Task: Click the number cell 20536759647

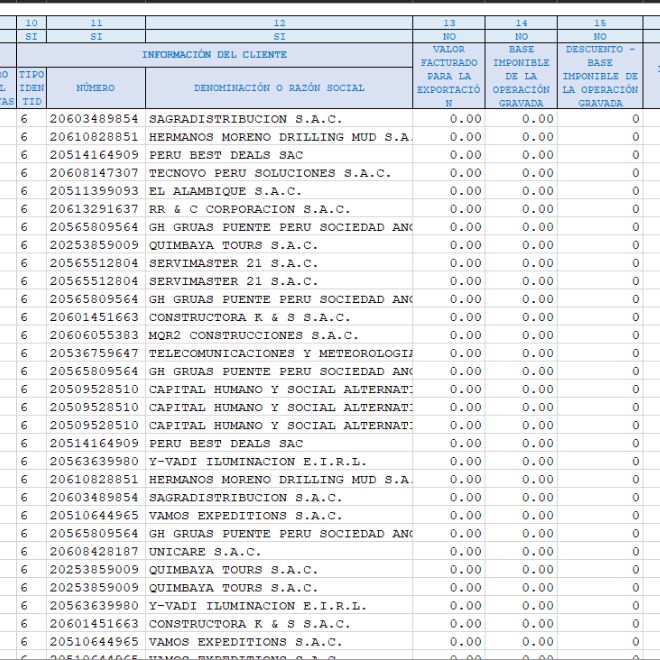Action: coord(95,353)
